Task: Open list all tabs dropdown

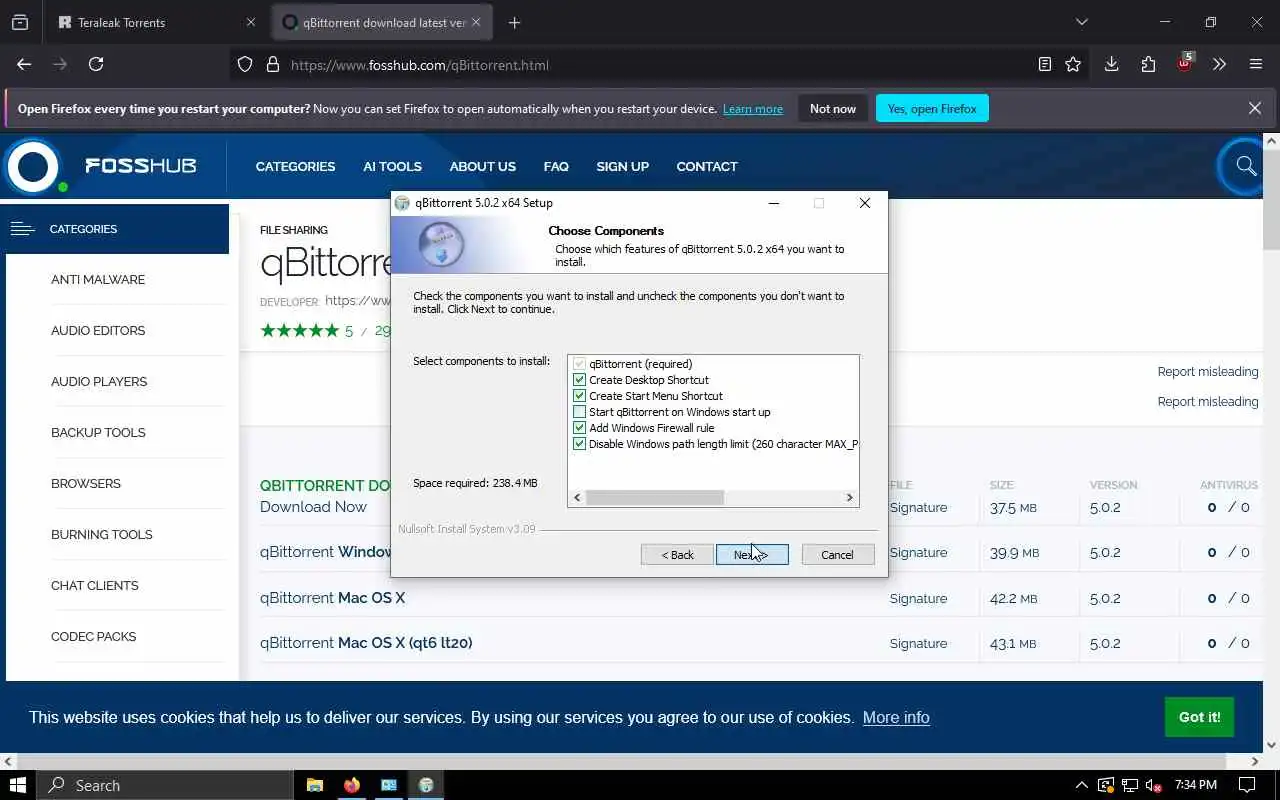Action: (1081, 22)
